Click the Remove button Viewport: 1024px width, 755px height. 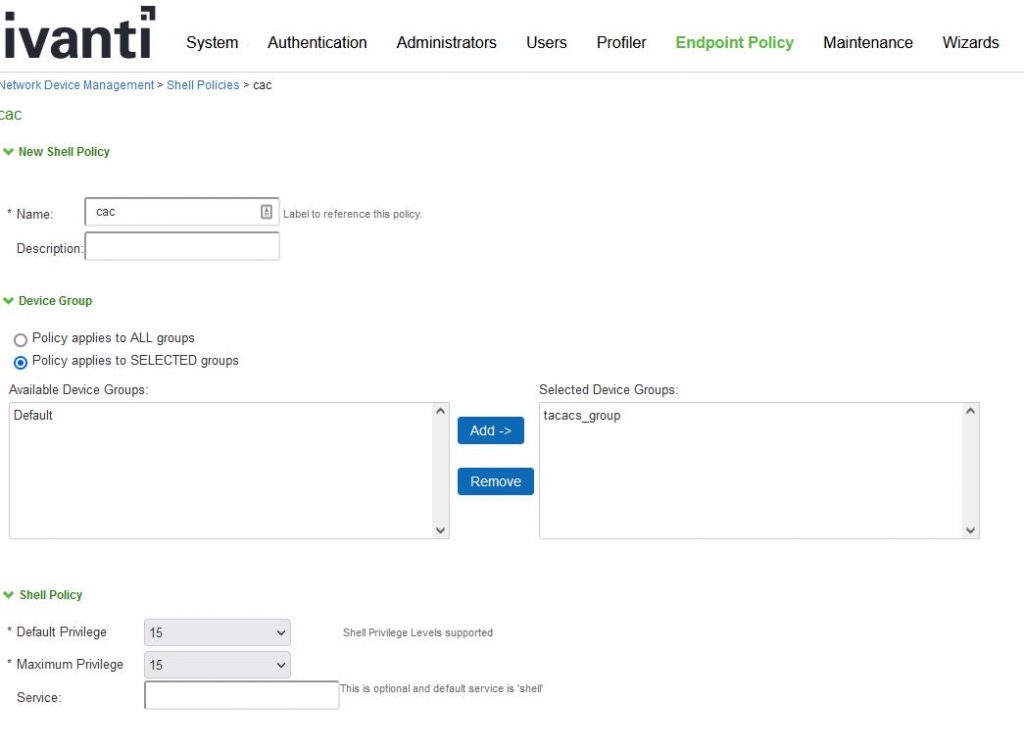click(x=495, y=481)
